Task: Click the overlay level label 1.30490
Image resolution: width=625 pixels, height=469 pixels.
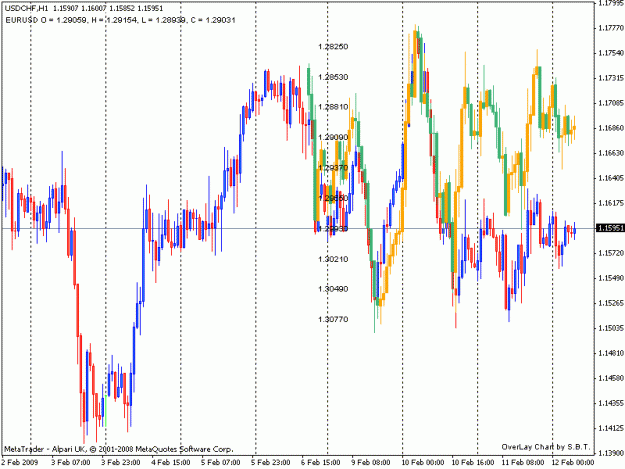Action: (x=333, y=289)
